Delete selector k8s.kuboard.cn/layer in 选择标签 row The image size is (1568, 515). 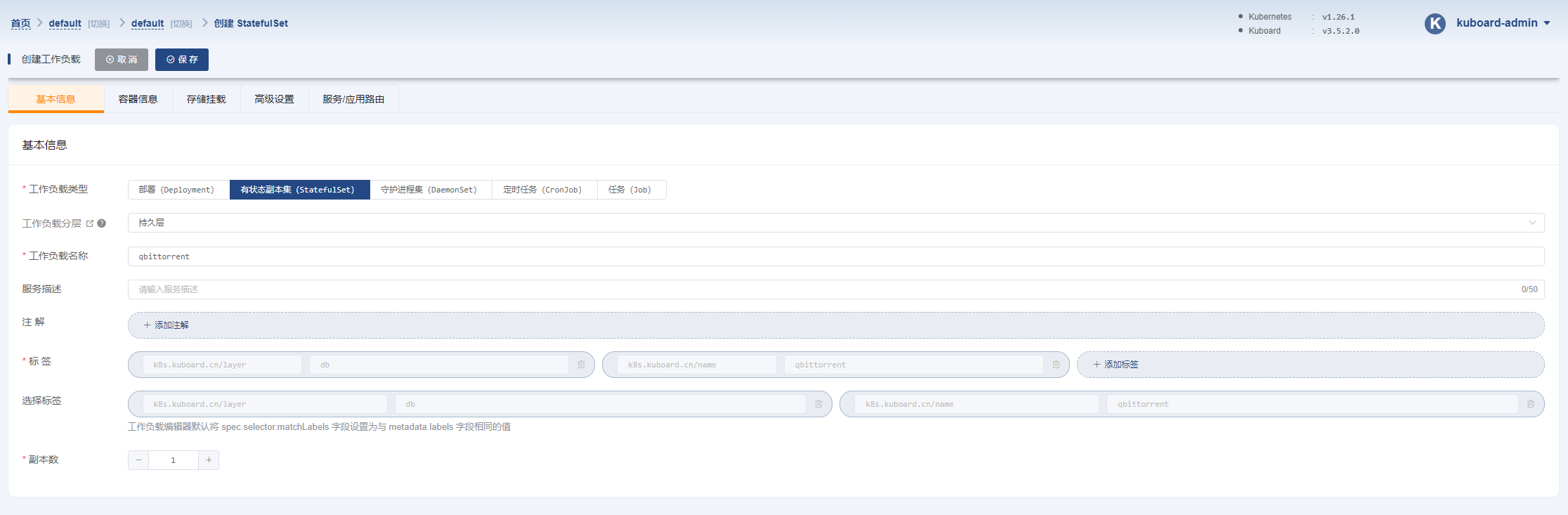[x=818, y=404]
